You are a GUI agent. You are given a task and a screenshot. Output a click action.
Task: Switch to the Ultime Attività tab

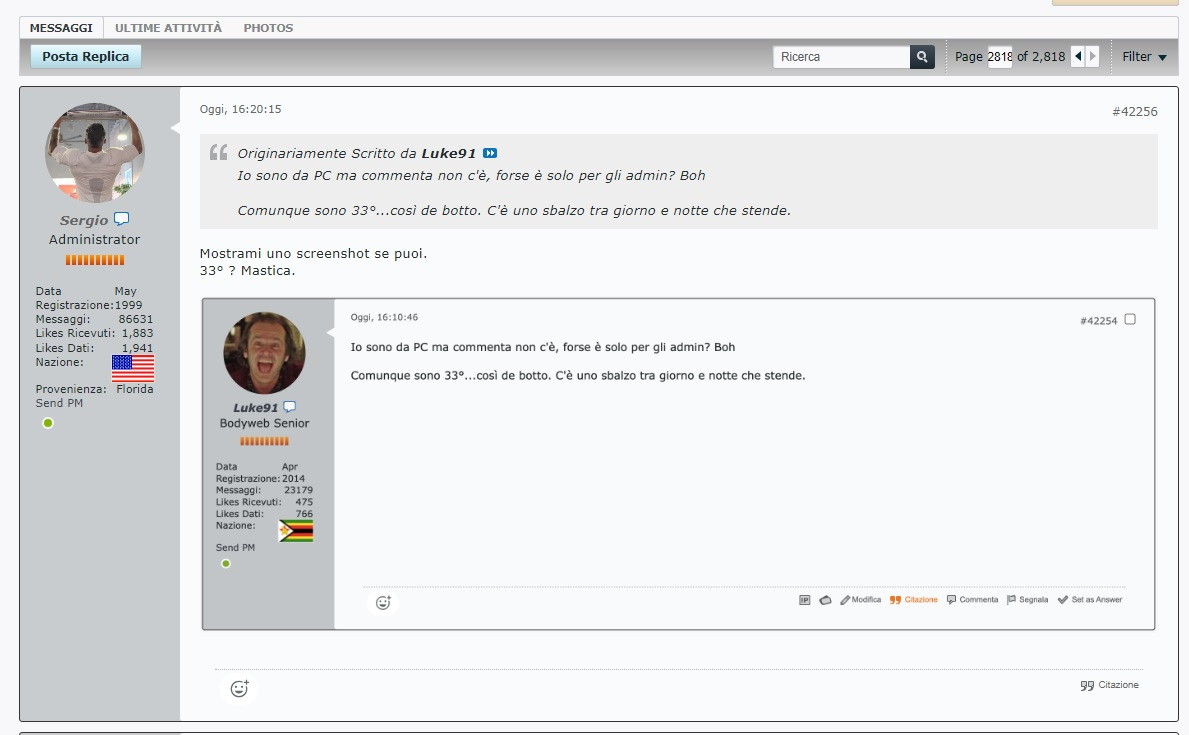[x=168, y=28]
